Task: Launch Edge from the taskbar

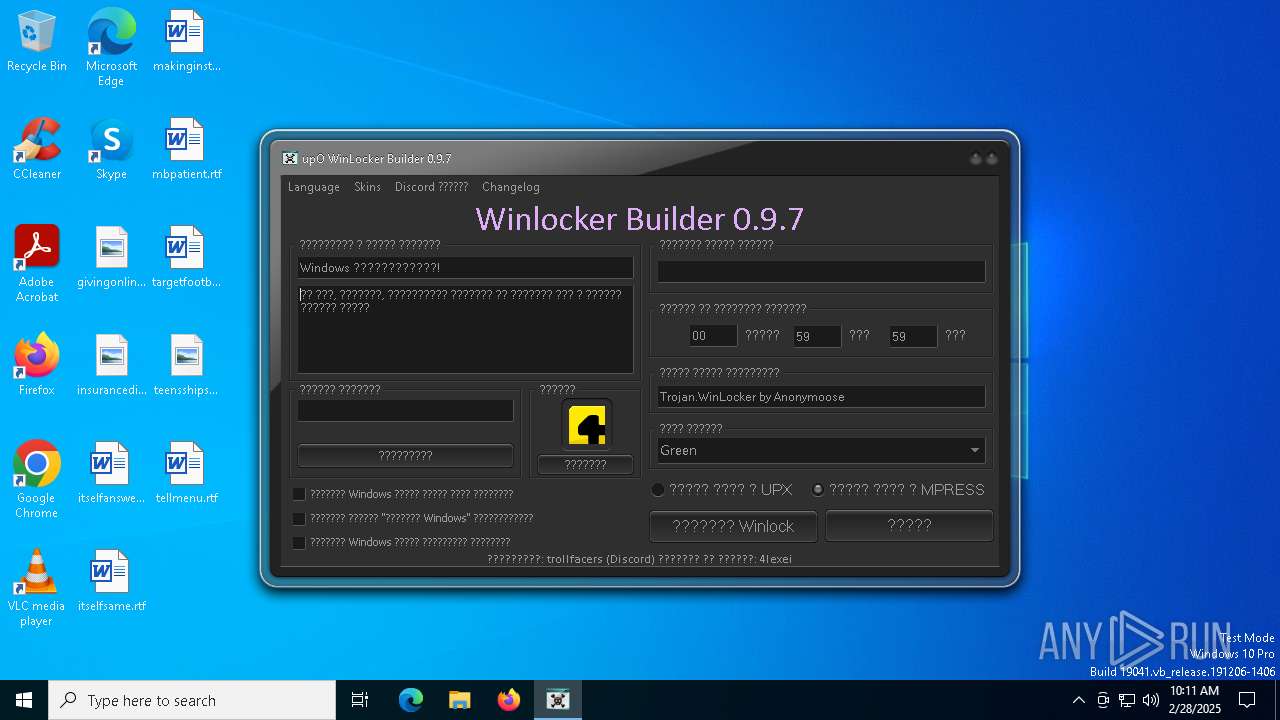Action: [x=411, y=700]
